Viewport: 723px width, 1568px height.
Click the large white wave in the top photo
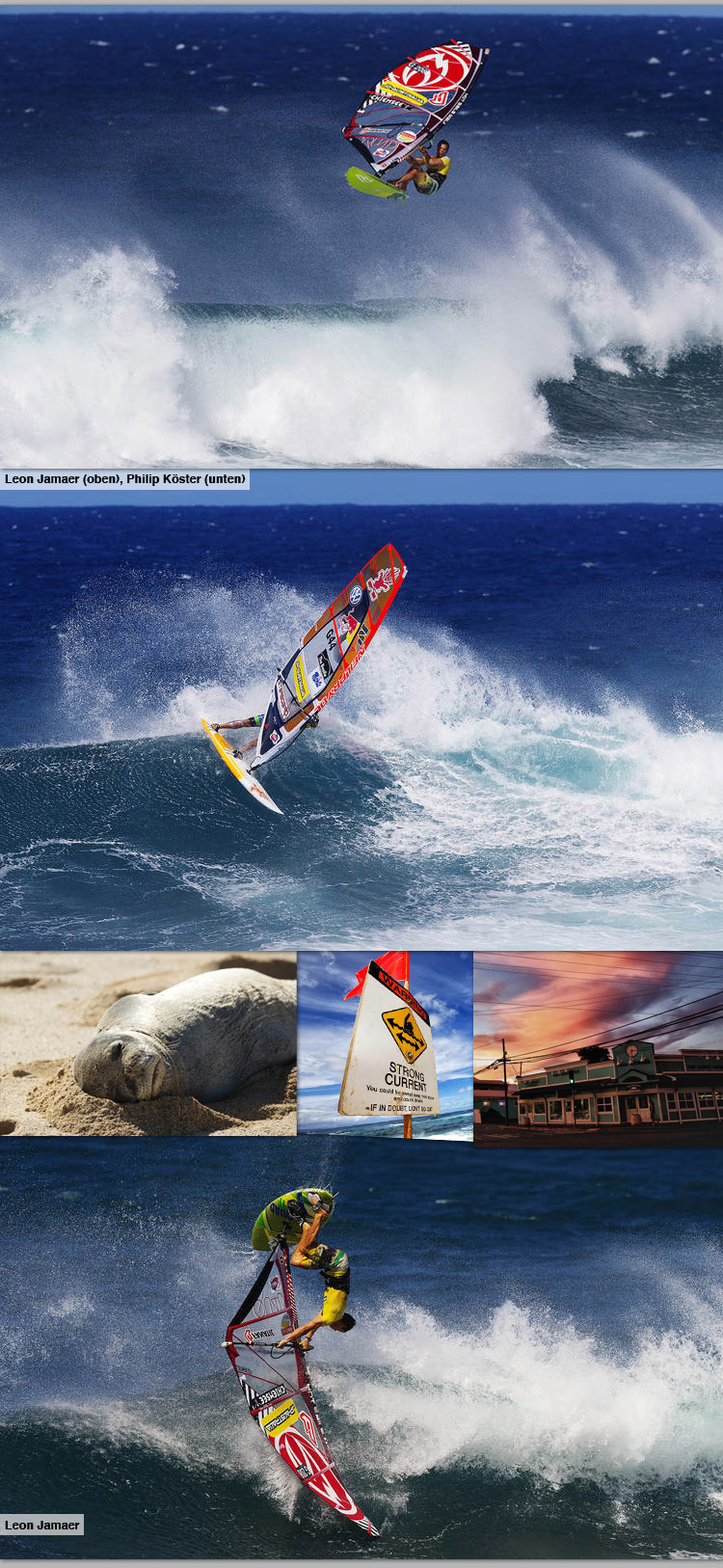tap(289, 376)
